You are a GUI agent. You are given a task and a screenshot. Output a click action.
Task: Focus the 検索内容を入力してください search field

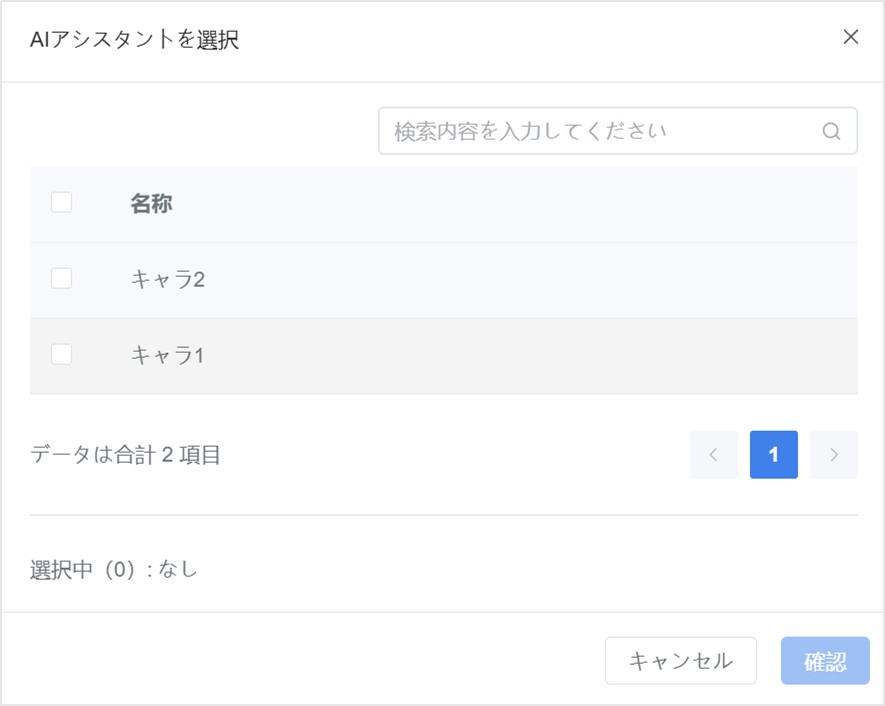[617, 131]
